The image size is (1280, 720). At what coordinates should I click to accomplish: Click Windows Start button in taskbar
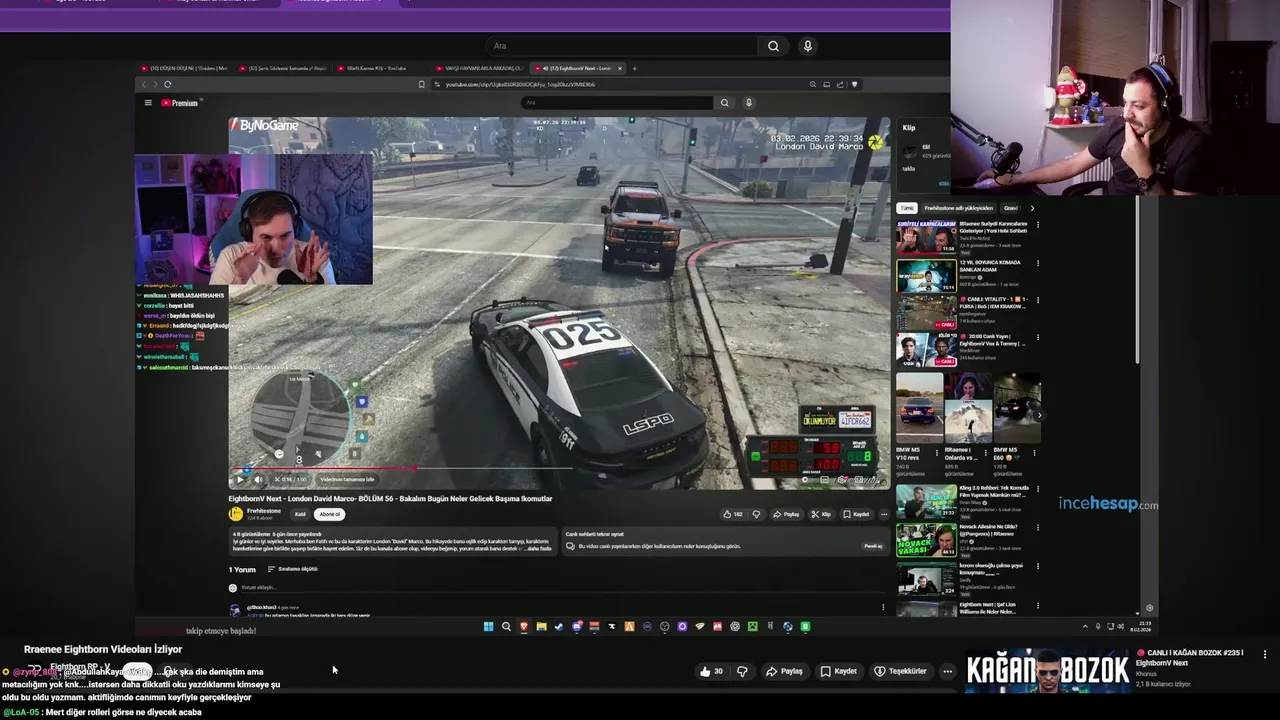coord(488,627)
